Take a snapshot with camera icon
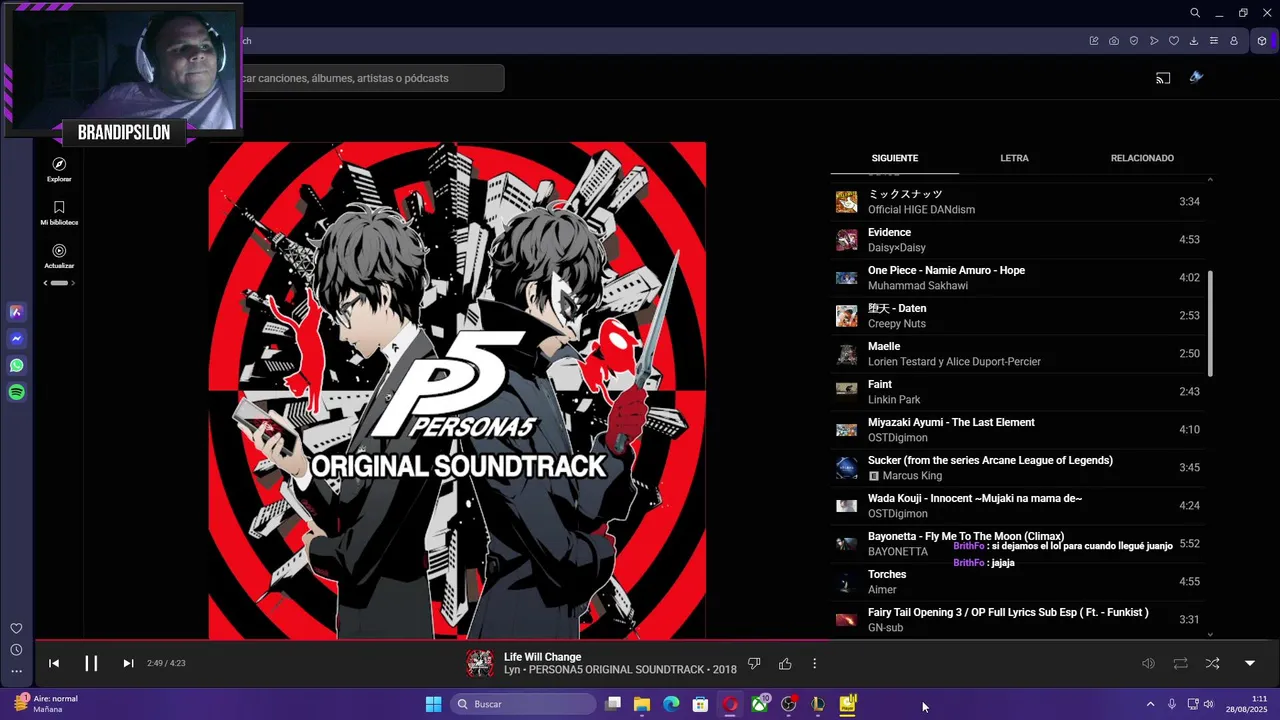This screenshot has height=720, width=1280. click(1114, 41)
